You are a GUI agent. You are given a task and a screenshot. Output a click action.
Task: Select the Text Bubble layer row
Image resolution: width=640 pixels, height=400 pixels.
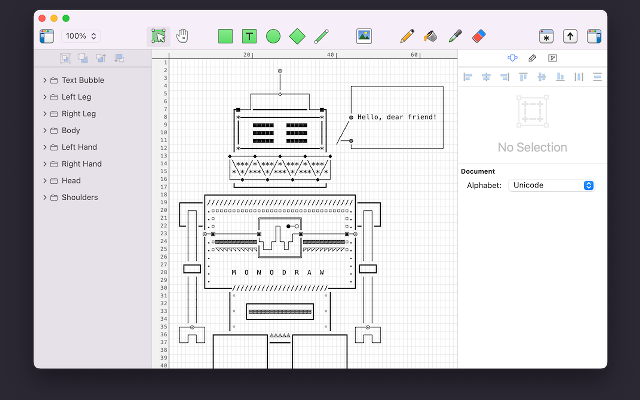[x=93, y=80]
